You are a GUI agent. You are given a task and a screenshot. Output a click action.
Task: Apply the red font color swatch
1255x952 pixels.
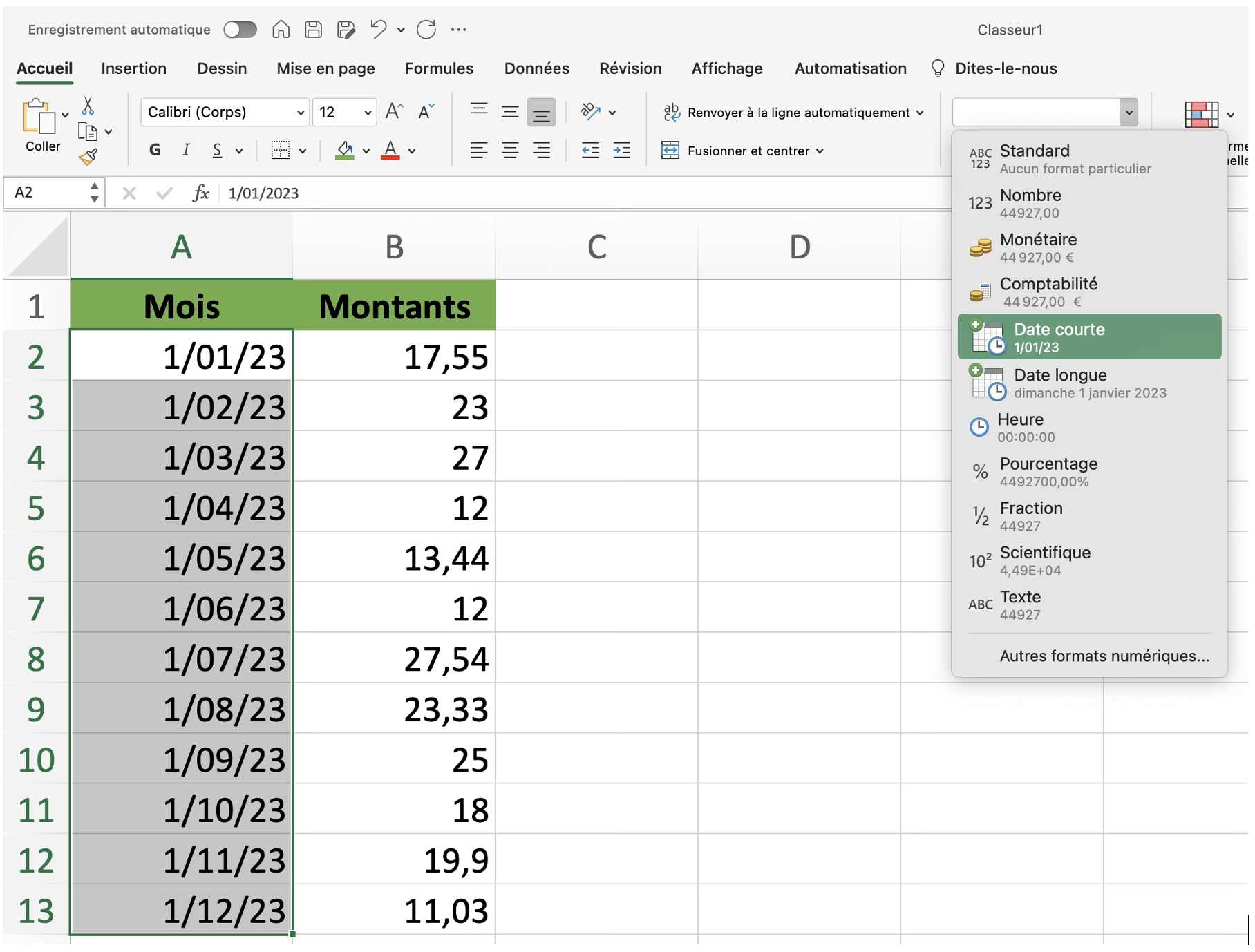pyautogui.click(x=390, y=151)
